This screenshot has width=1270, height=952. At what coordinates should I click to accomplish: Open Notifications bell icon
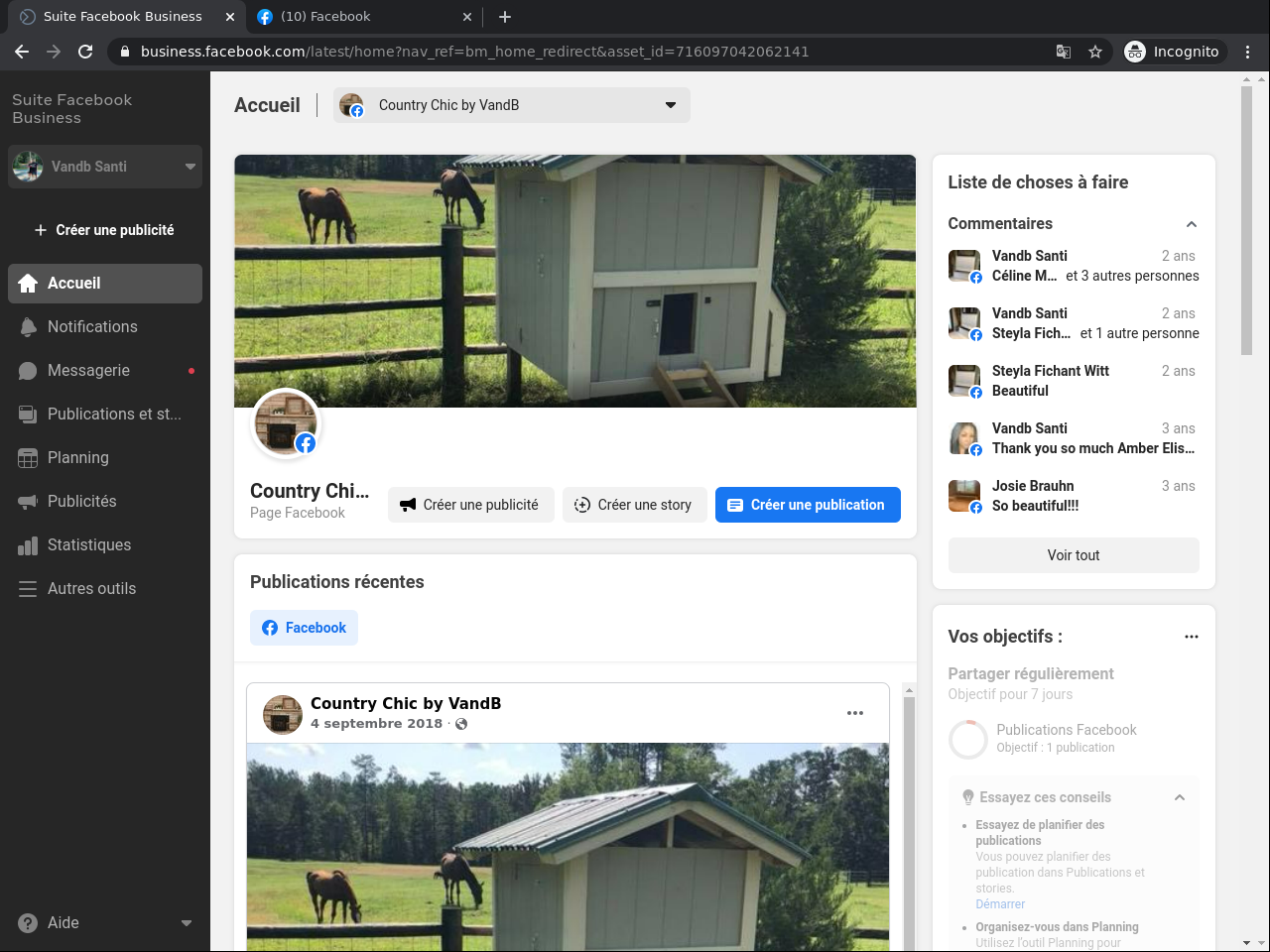(x=28, y=327)
